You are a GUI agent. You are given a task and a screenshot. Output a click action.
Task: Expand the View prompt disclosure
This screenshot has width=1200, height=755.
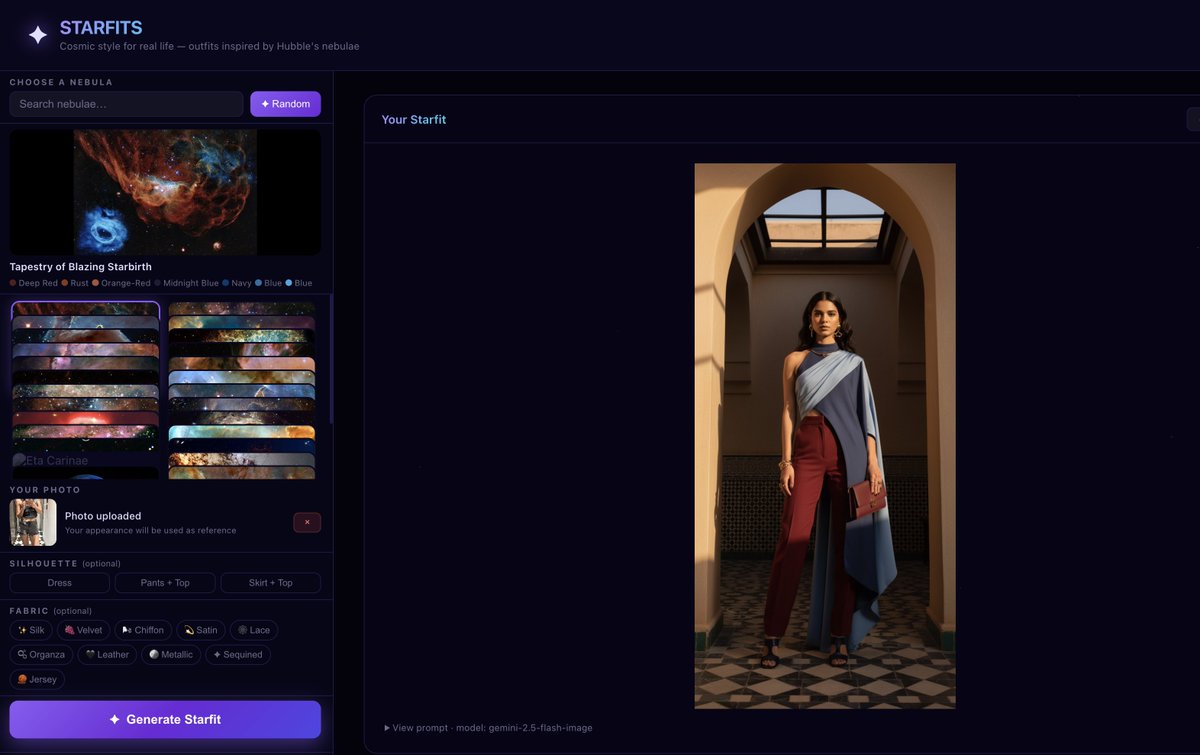coord(488,728)
